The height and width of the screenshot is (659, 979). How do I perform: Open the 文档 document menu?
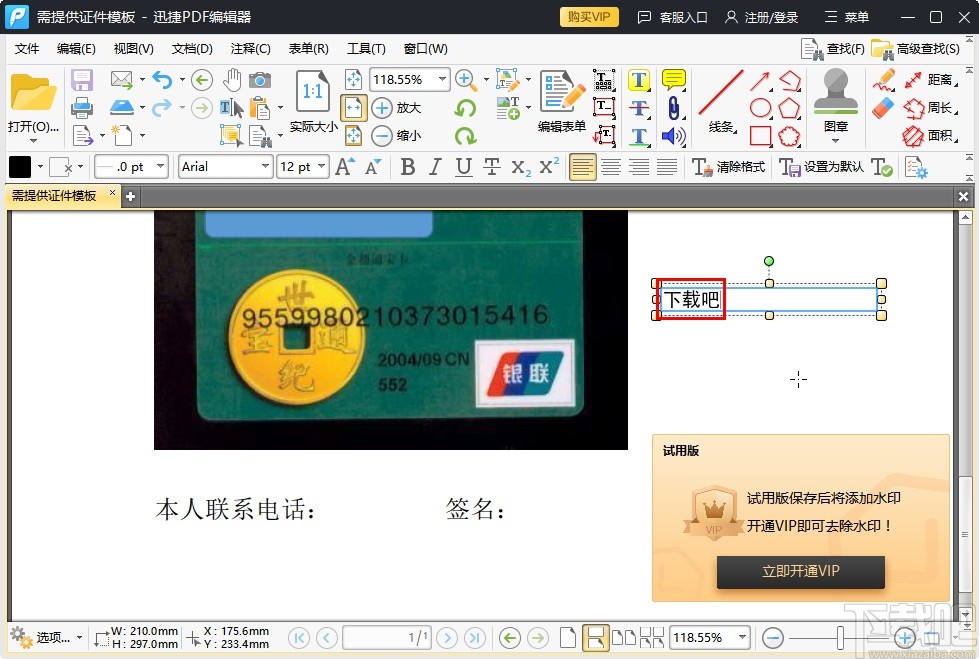188,48
